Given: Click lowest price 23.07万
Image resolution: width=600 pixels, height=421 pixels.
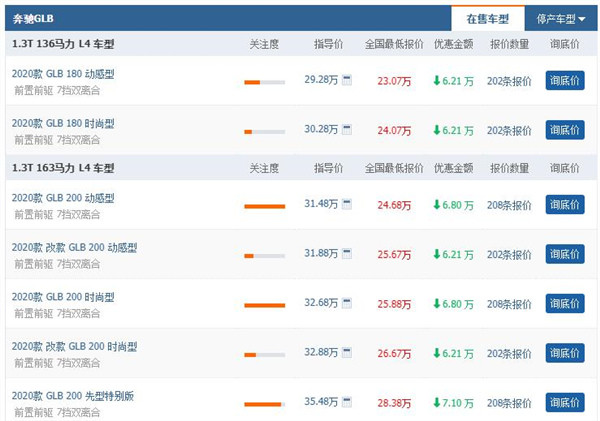Looking at the screenshot, I should (x=394, y=81).
